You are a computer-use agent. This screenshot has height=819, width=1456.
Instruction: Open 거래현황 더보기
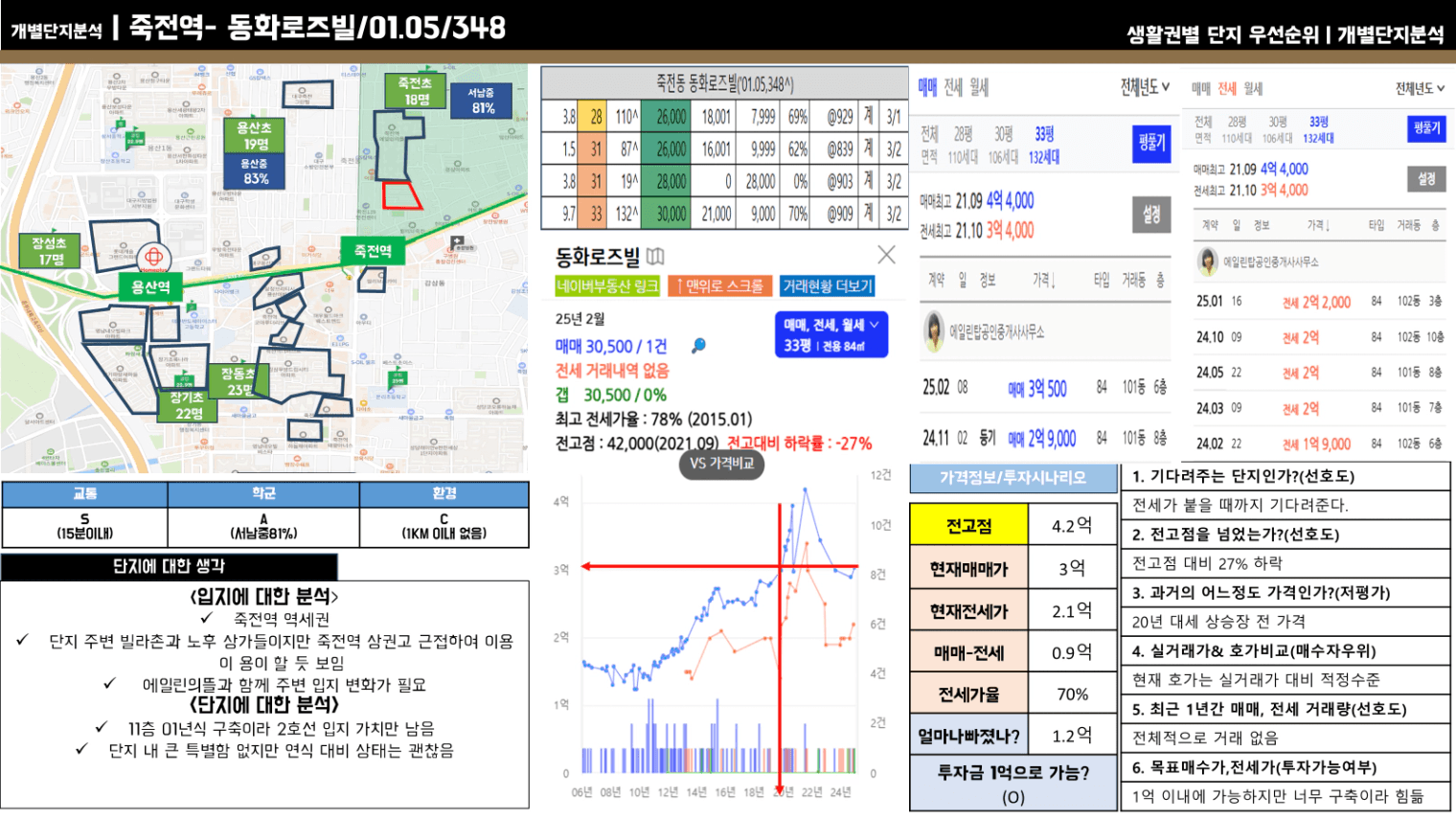click(828, 286)
